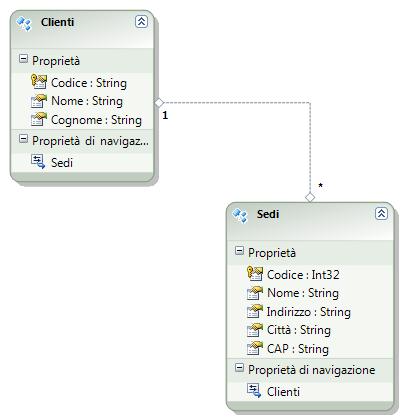
Task: Select the key icon beside Codice : Int32
Action: click(x=255, y=274)
